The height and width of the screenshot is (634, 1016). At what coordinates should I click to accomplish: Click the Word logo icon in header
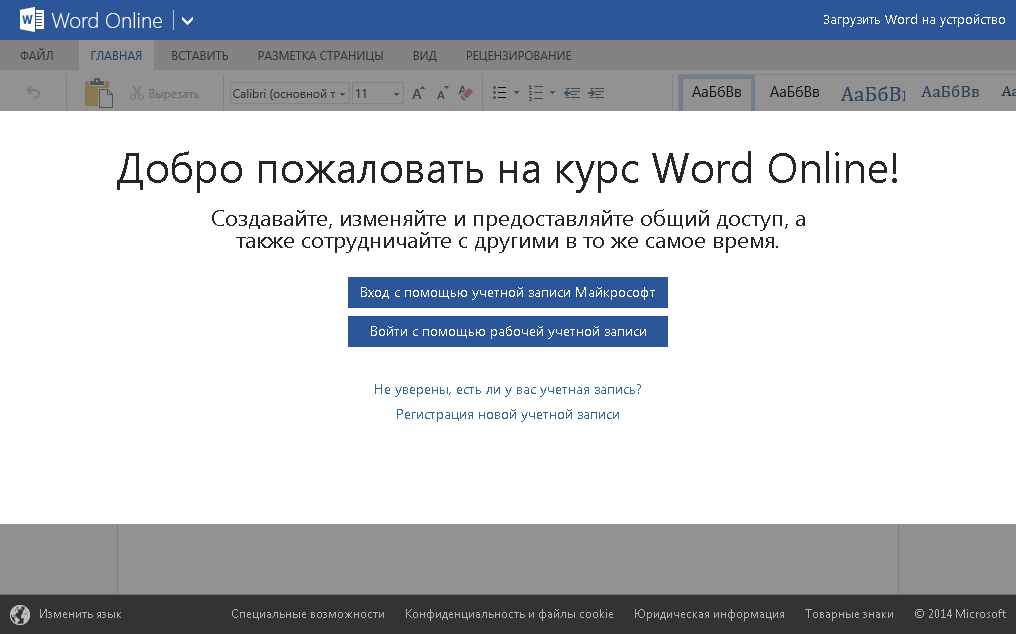[x=32, y=20]
